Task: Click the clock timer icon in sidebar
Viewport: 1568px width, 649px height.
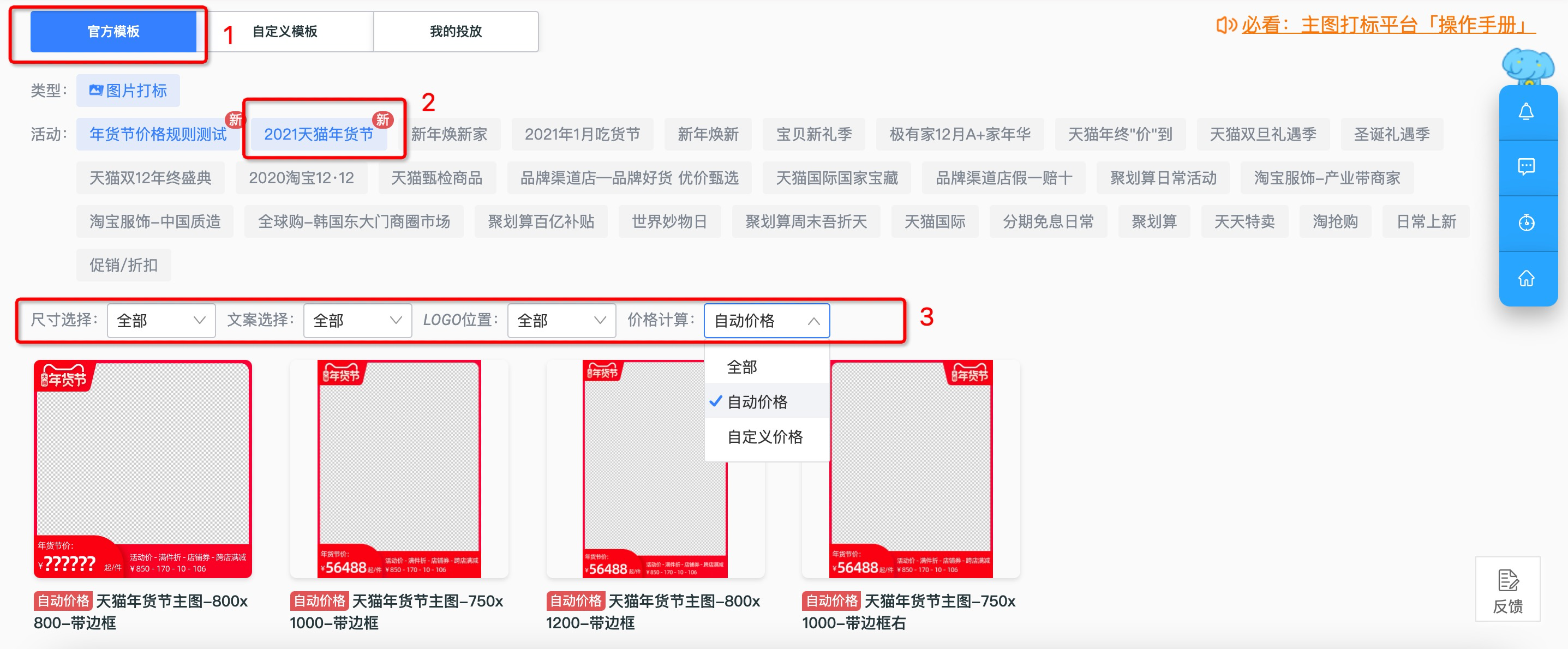Action: point(1525,223)
